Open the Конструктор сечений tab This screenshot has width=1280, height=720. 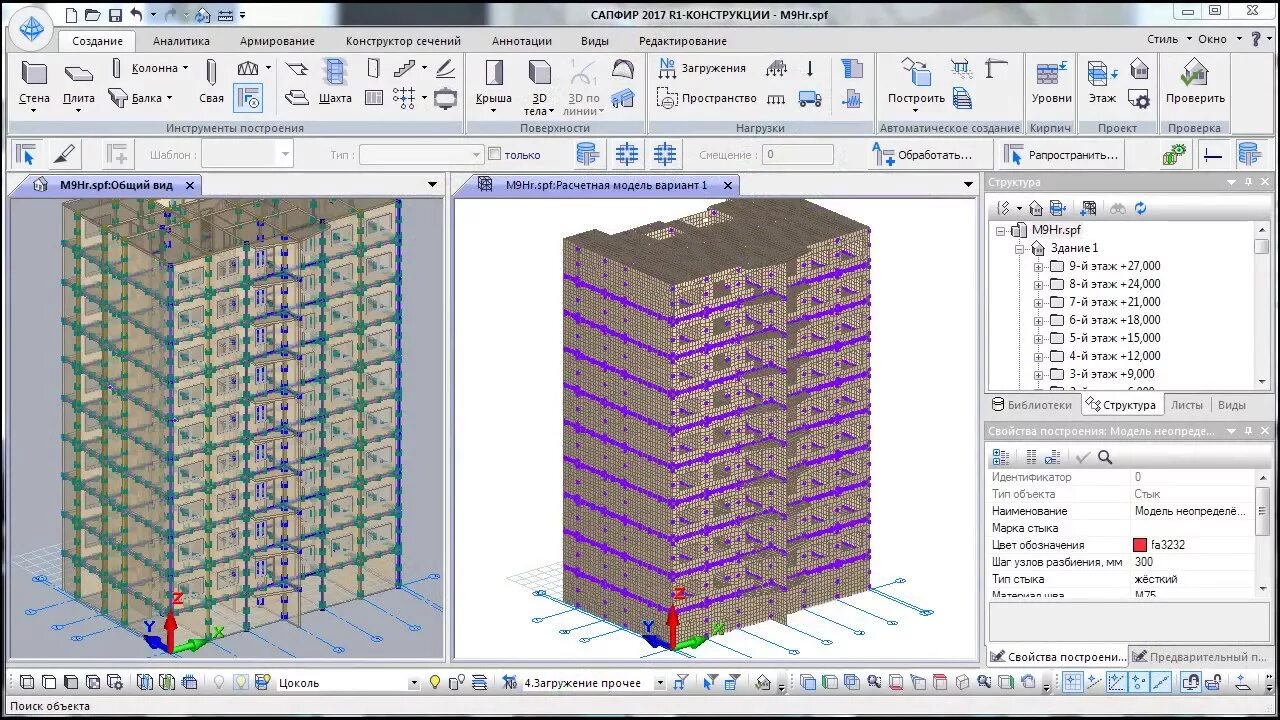403,41
